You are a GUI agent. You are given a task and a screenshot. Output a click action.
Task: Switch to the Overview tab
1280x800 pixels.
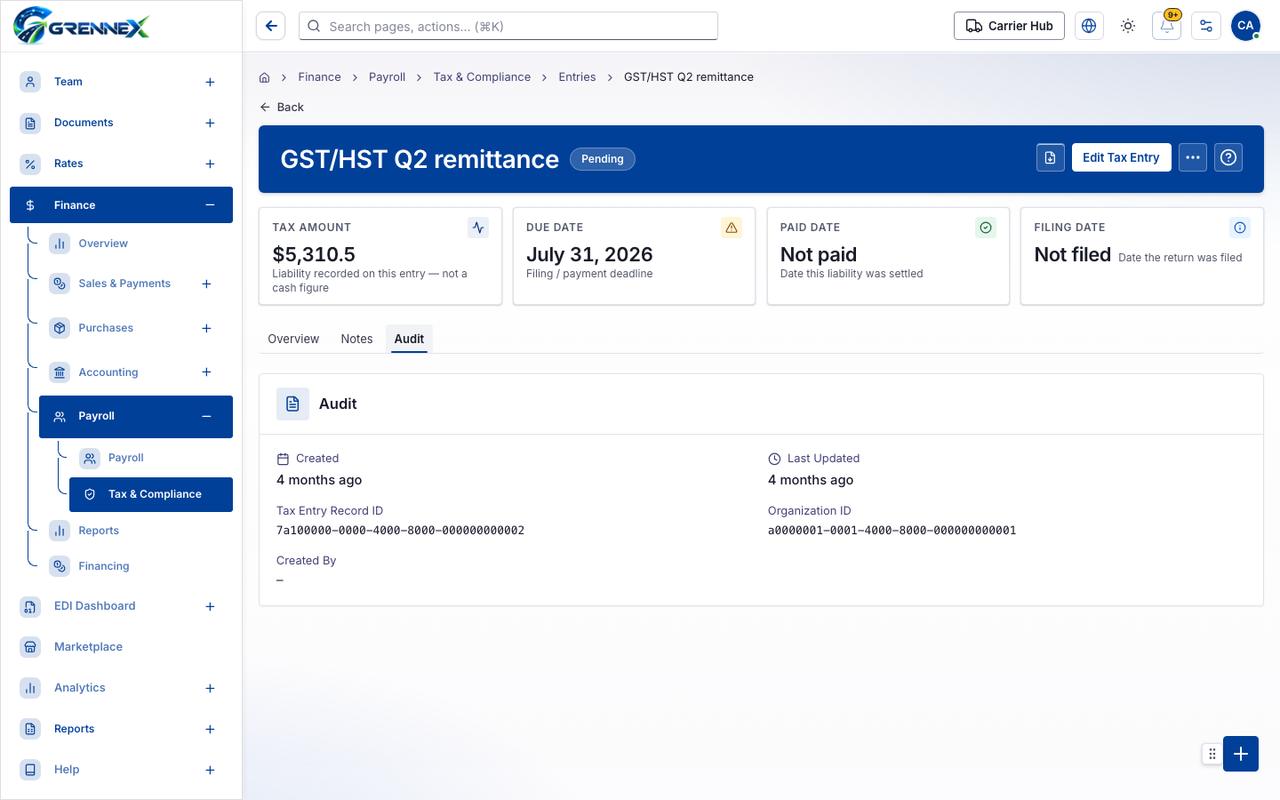tap(293, 339)
